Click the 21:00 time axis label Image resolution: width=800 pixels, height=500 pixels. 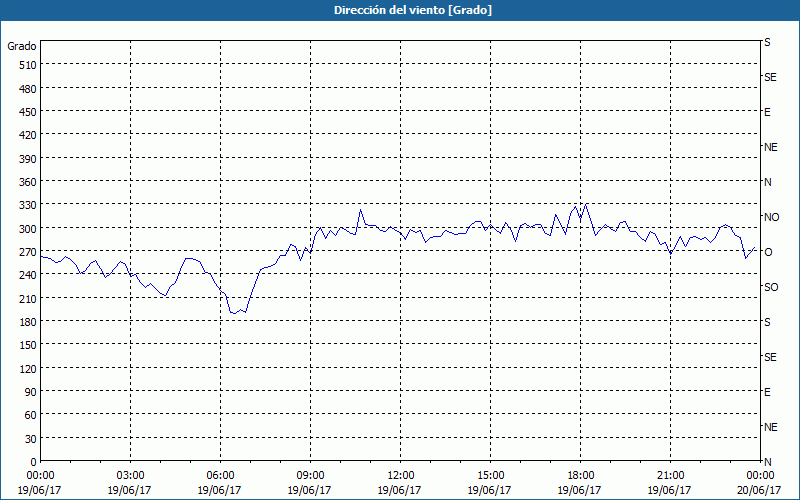670,476
